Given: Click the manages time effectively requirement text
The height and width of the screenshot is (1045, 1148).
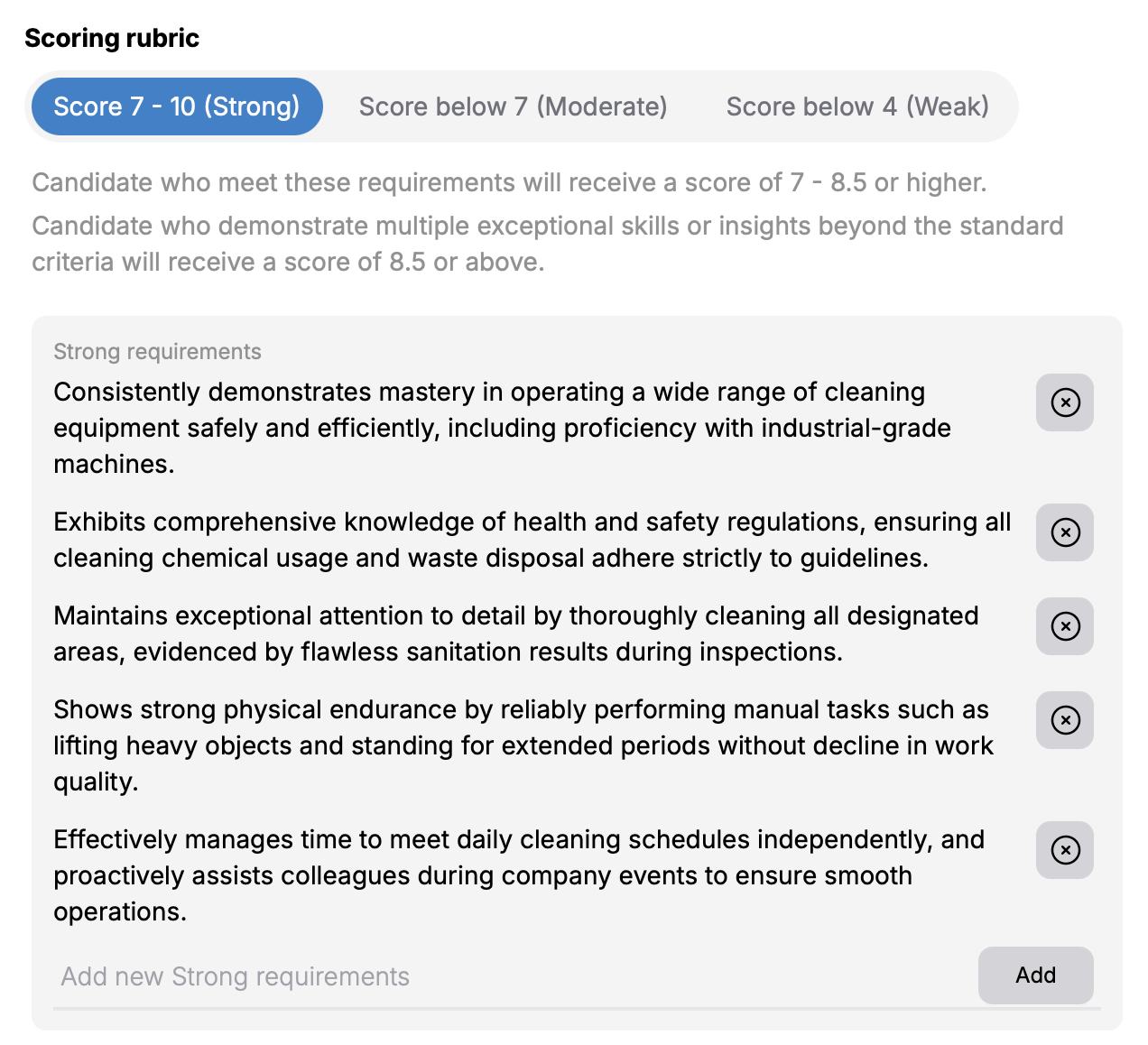Looking at the screenshot, I should 519,875.
